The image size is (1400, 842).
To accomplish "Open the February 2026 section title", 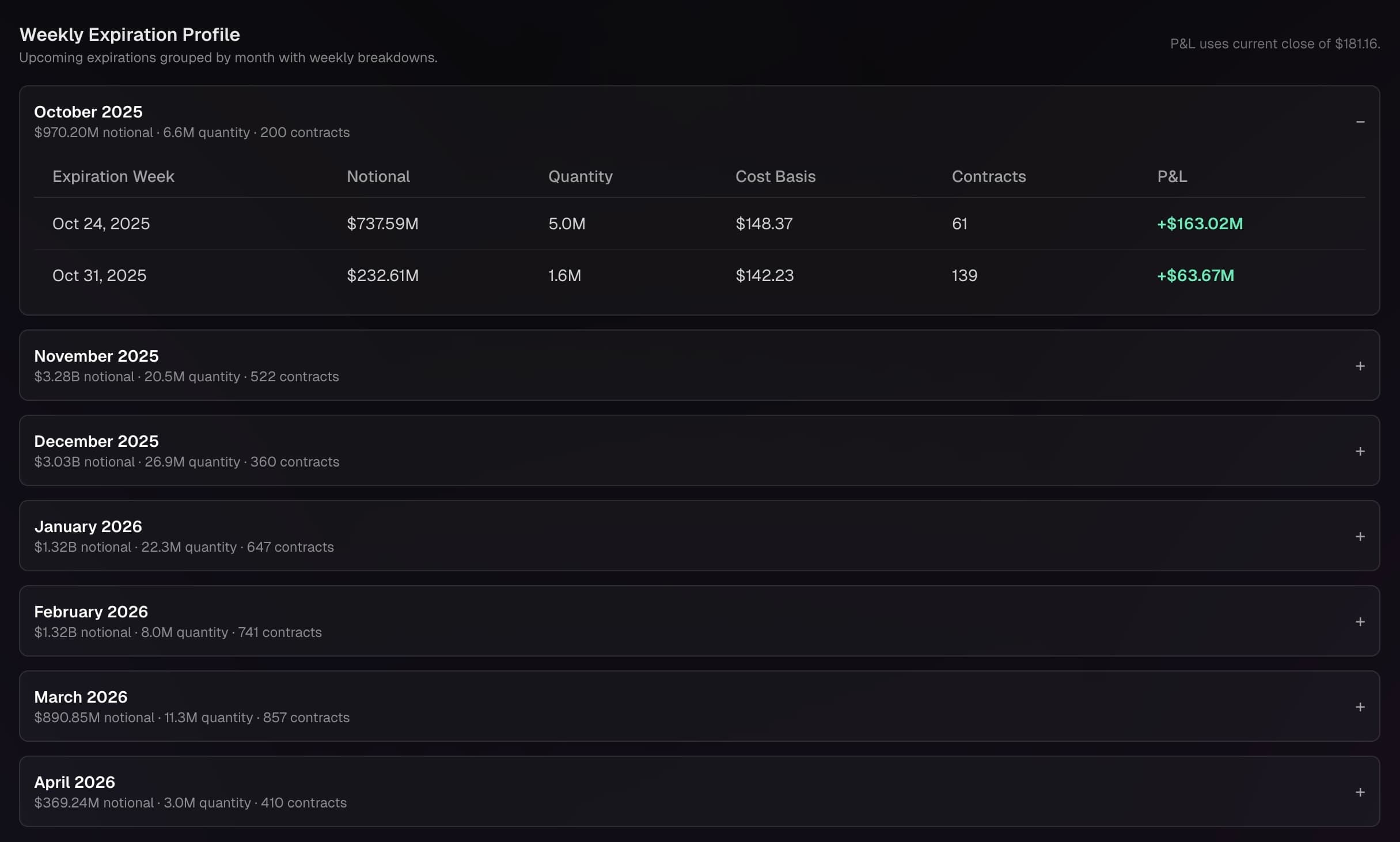I will [91, 612].
